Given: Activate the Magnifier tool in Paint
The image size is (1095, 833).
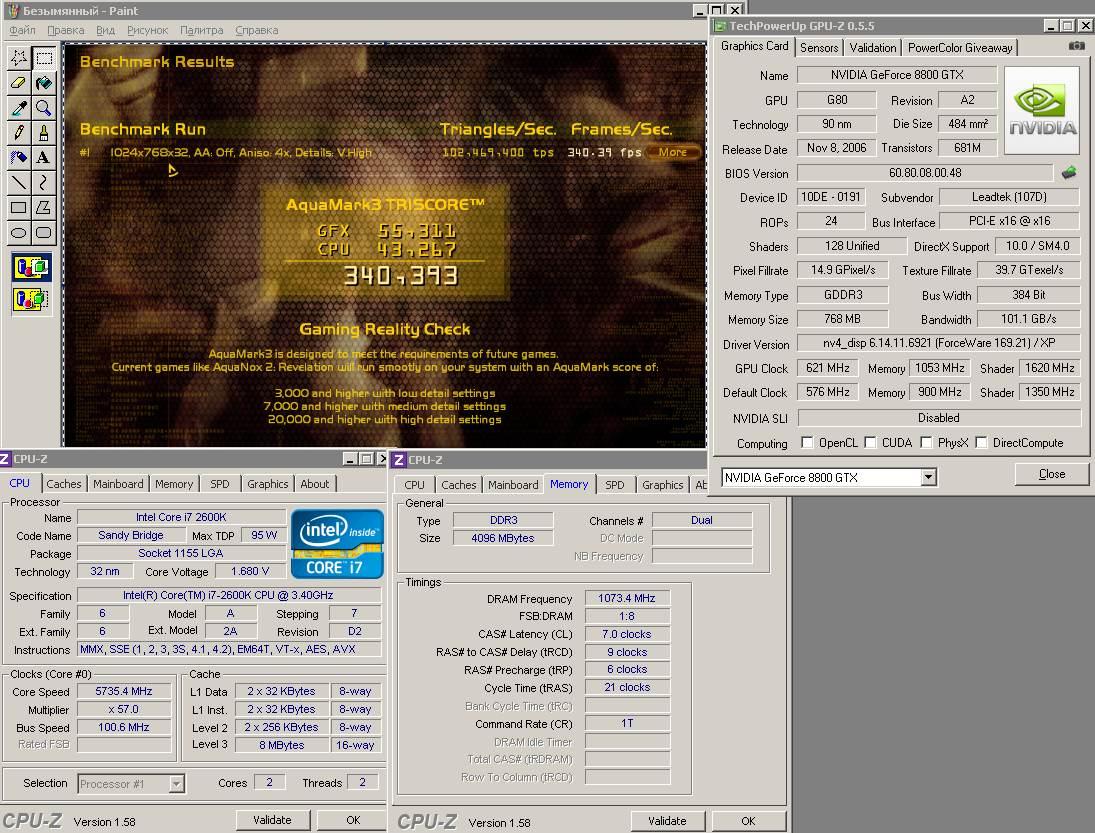Looking at the screenshot, I should click(44, 108).
